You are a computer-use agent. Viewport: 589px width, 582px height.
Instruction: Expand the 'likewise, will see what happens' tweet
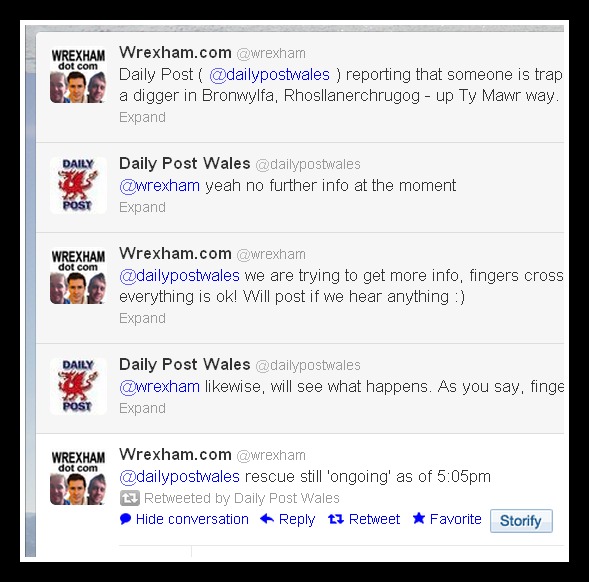142,408
